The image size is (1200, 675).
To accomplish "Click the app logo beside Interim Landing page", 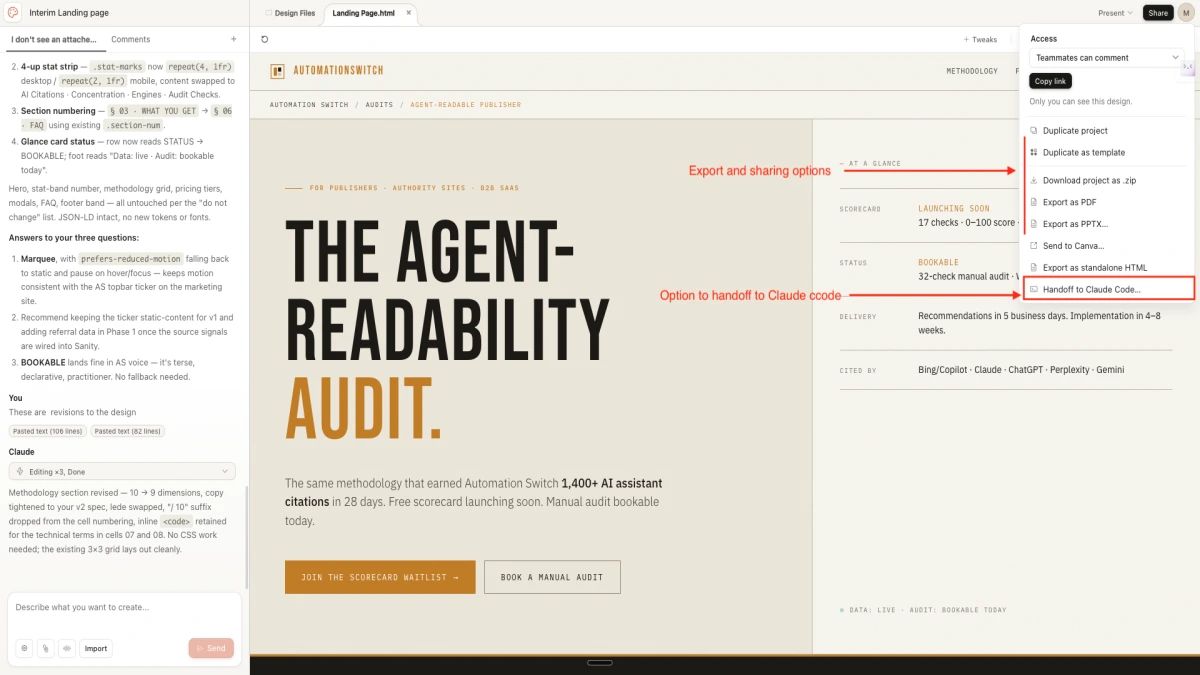I will click(x=13, y=13).
